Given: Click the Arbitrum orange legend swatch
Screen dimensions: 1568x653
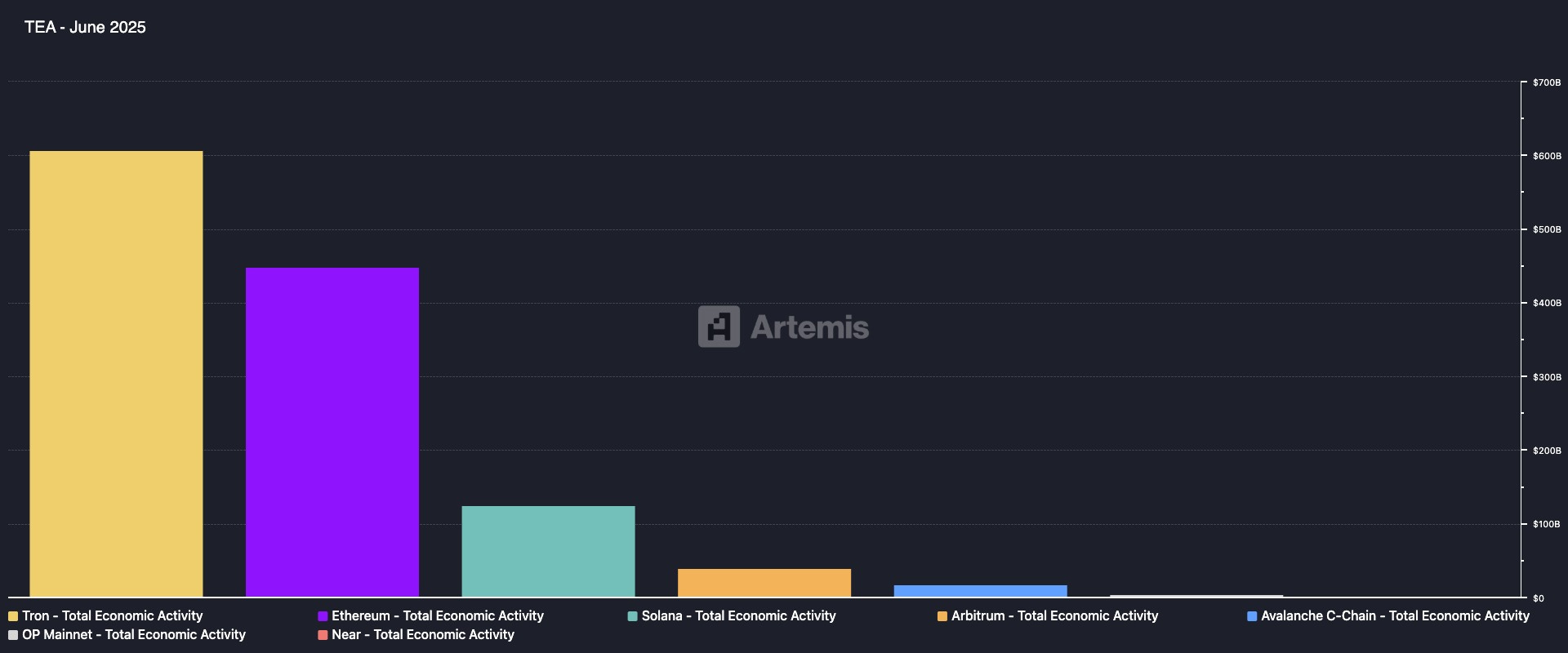Looking at the screenshot, I should [942, 616].
